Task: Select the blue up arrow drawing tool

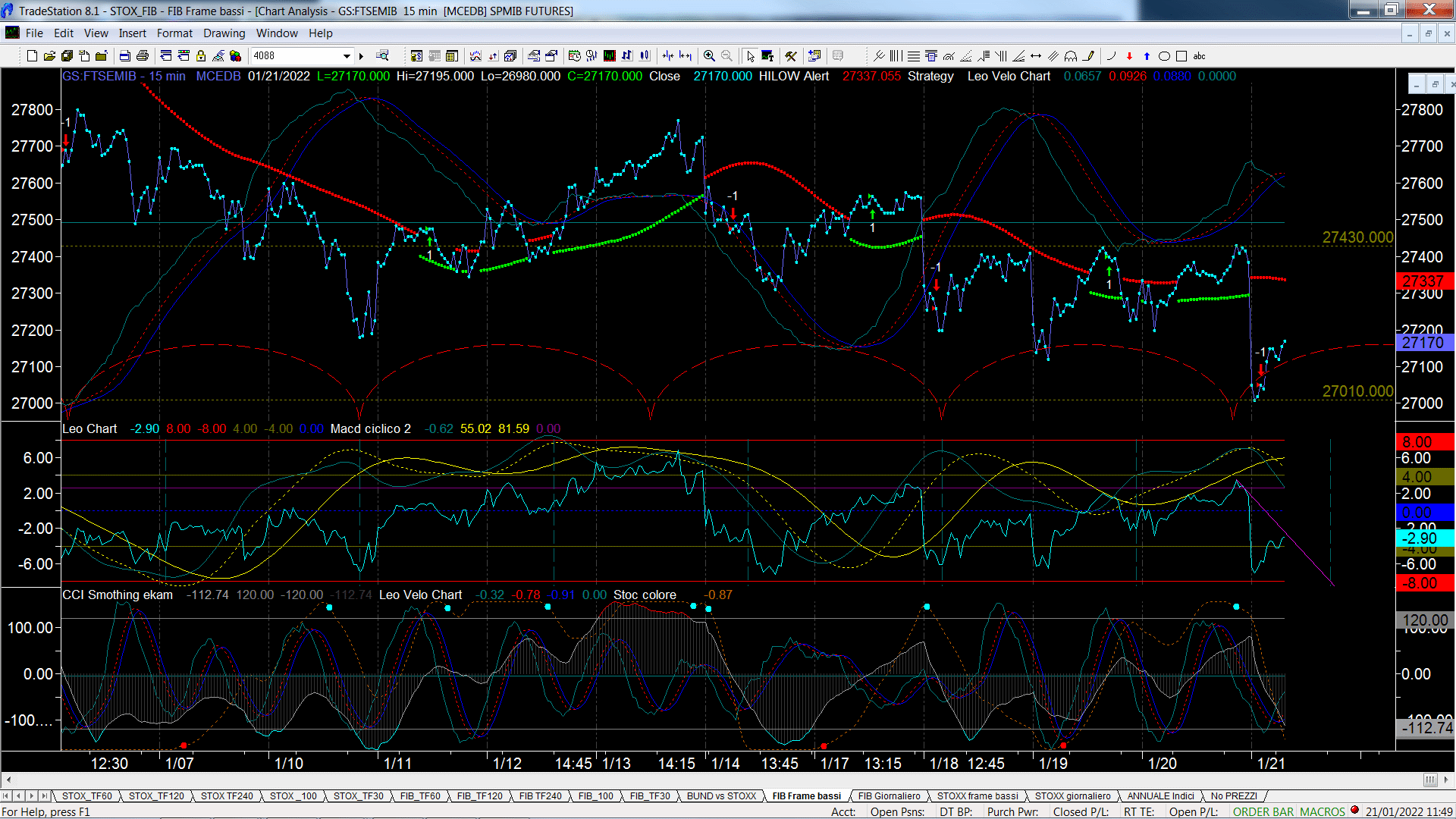Action: [x=1147, y=55]
